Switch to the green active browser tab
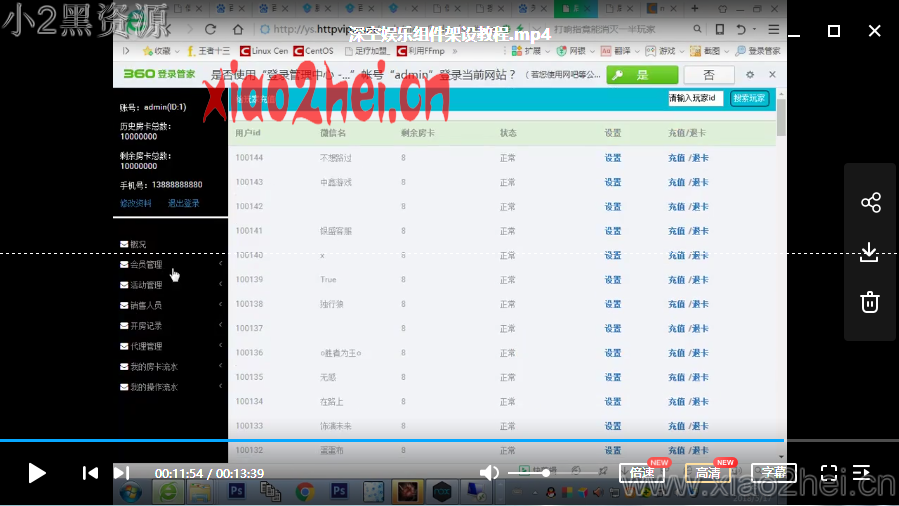 click(x=576, y=9)
